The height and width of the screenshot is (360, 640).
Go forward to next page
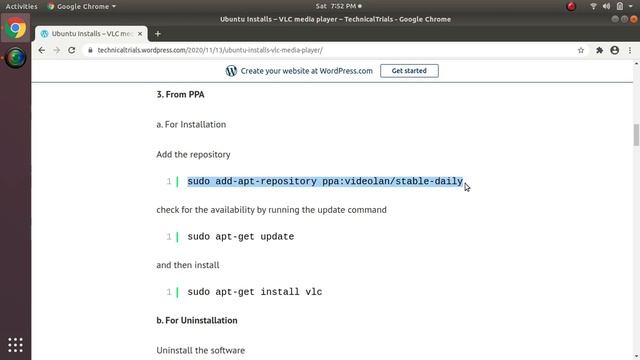[56, 50]
